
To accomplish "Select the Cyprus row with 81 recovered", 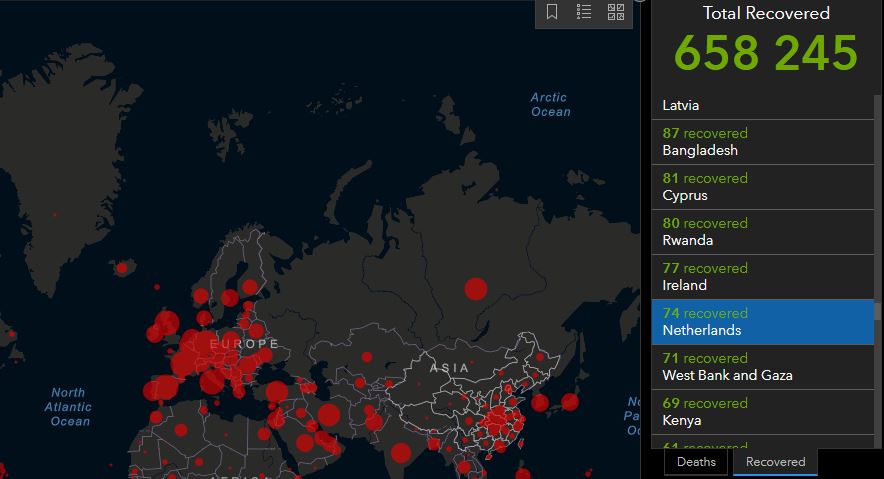I will pos(763,187).
